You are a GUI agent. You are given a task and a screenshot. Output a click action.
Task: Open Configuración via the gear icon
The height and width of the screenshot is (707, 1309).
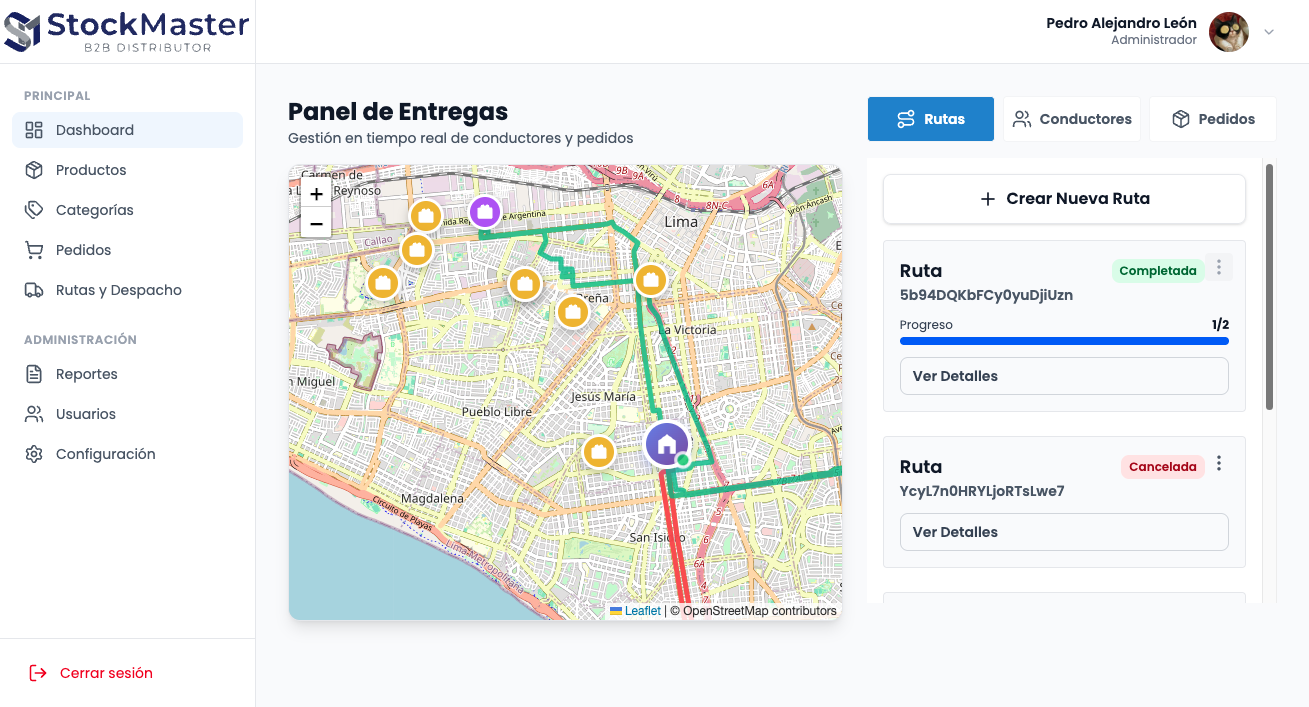(x=34, y=453)
